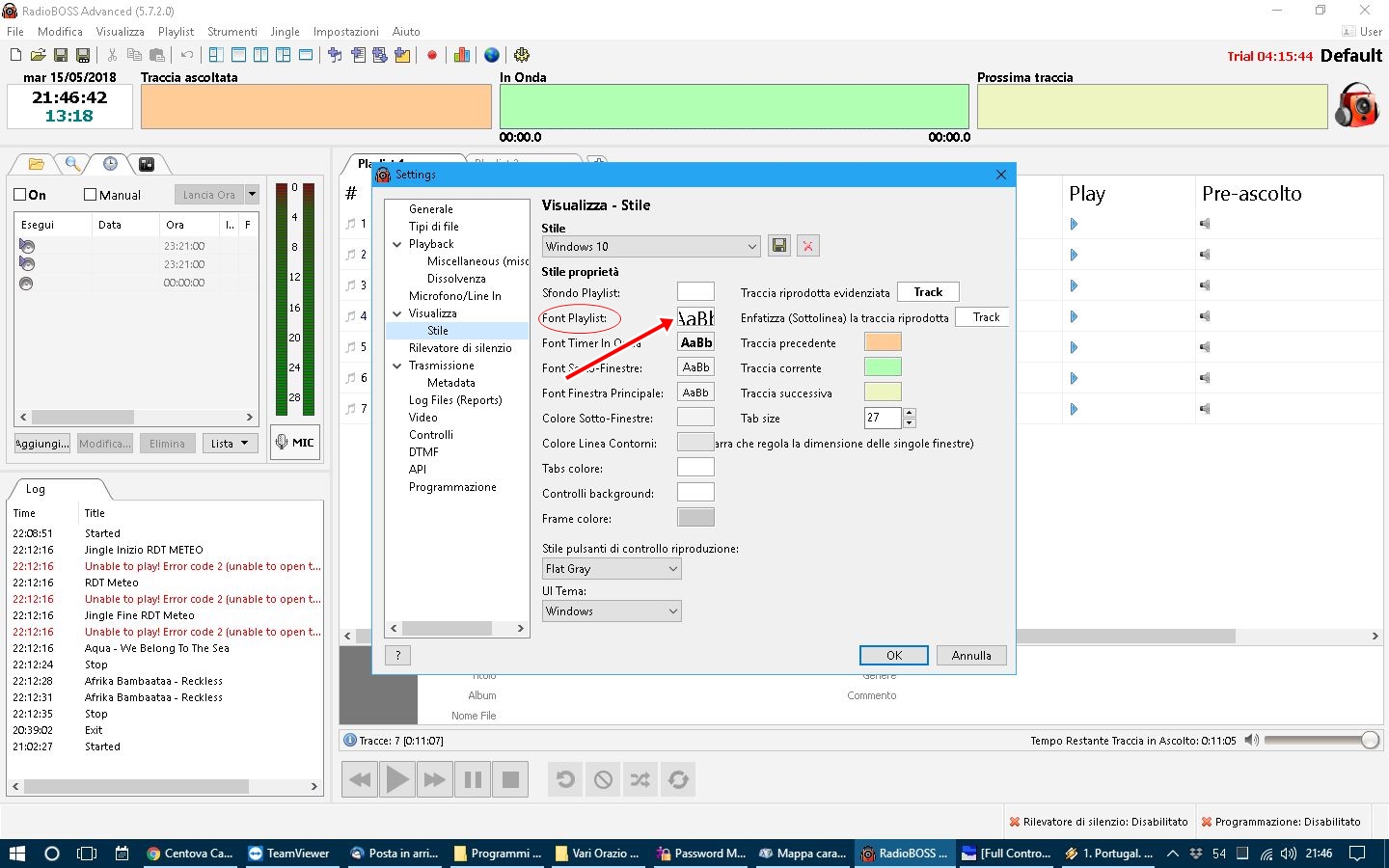Click the Play arrow in playlist row 5
This screenshot has width=1389, height=868.
pyautogui.click(x=1074, y=347)
